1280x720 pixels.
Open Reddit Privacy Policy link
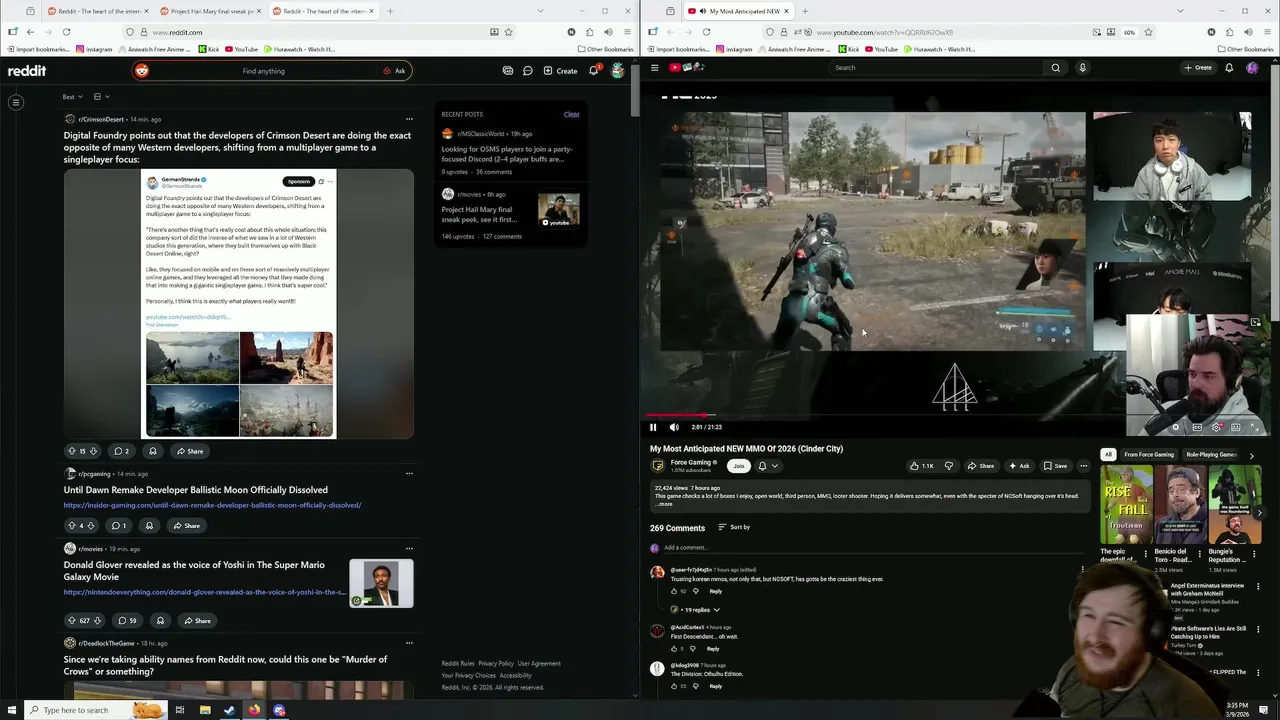[495, 663]
